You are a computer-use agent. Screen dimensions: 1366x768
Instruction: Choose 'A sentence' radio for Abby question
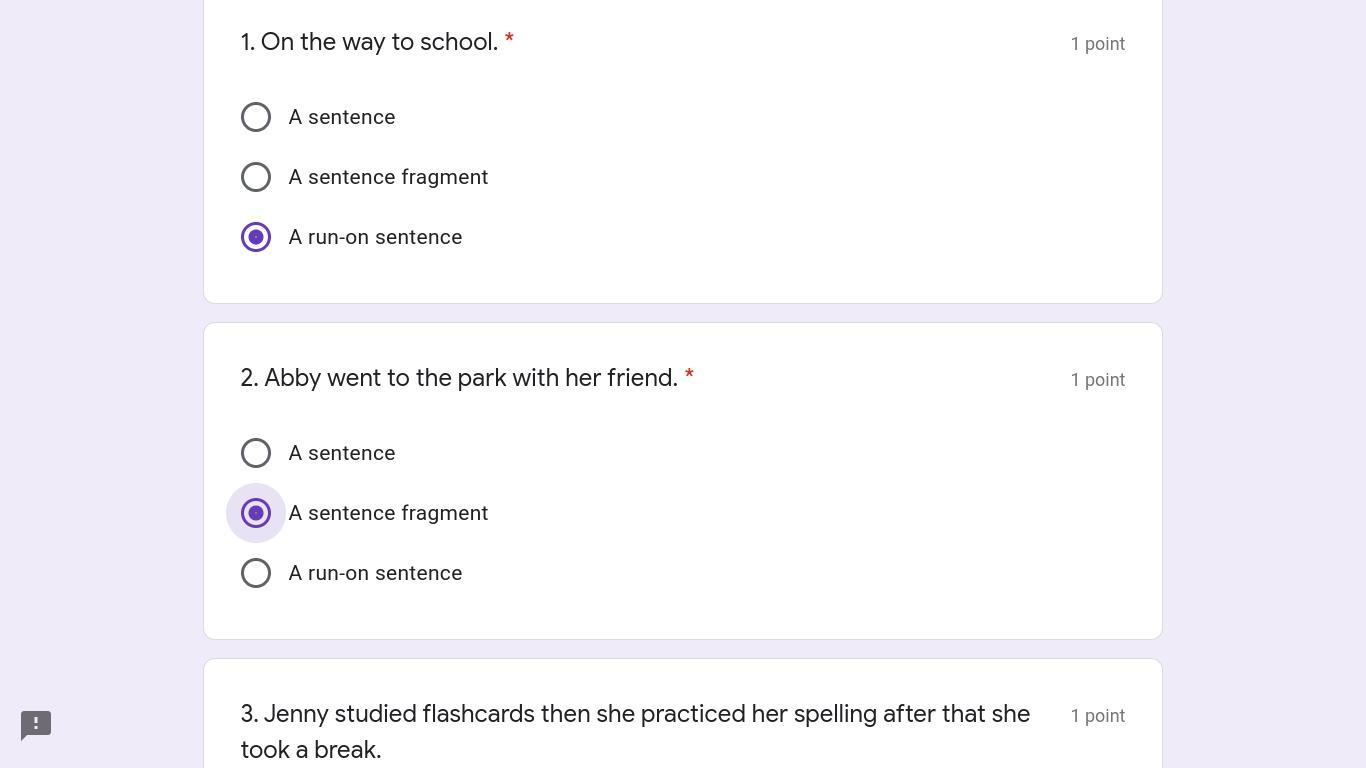(x=256, y=453)
